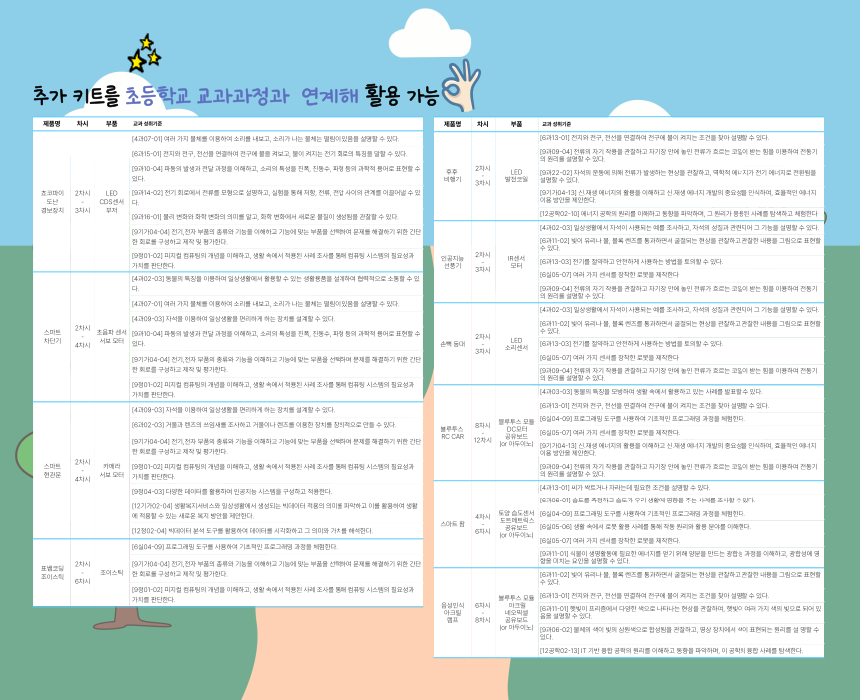Viewport: 860px width, 700px height.
Task: Click the '스마트 팜' product name cell
Action: (x=452, y=524)
